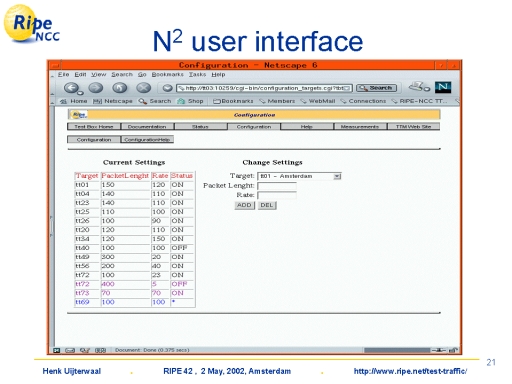Follow the www.ripe.net/test-traffic link
This screenshot has height=384, width=512.
pyautogui.click(x=410, y=371)
